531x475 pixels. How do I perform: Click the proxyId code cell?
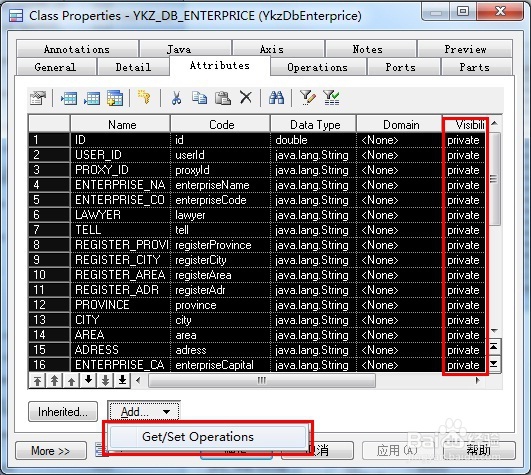(220, 170)
